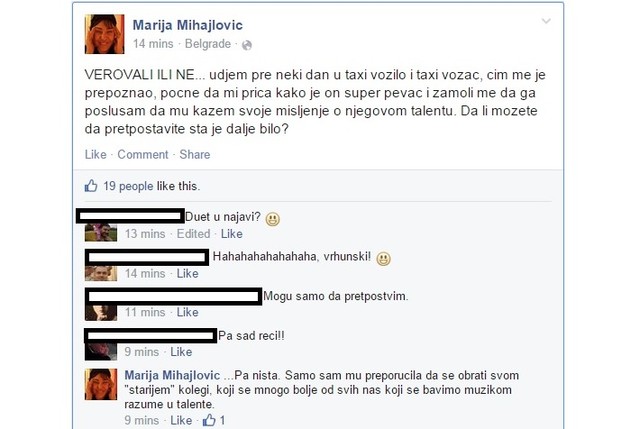Viewport: 640px width, 429px height.
Task: Open avatar of 'Mogu samo da pretpostvim' commenter
Action: pos(101,312)
